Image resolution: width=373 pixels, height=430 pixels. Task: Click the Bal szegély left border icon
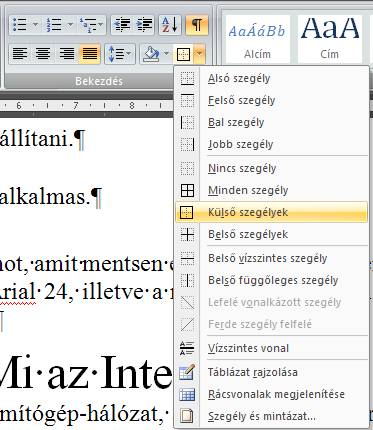tap(187, 123)
